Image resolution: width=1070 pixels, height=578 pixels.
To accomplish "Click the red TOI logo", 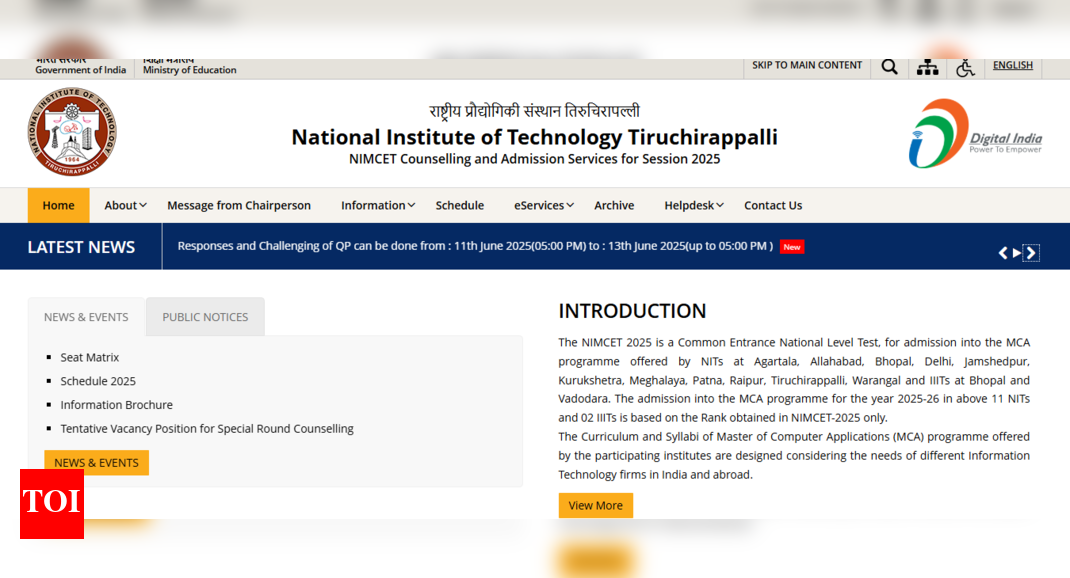I will click(x=52, y=503).
